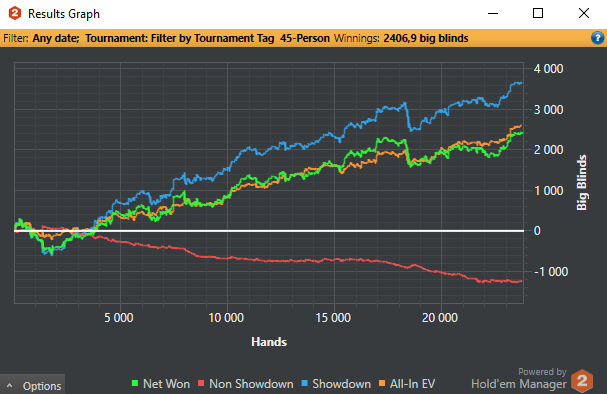Close the Results Graph window
Screen dimensions: 607x394
584,13
